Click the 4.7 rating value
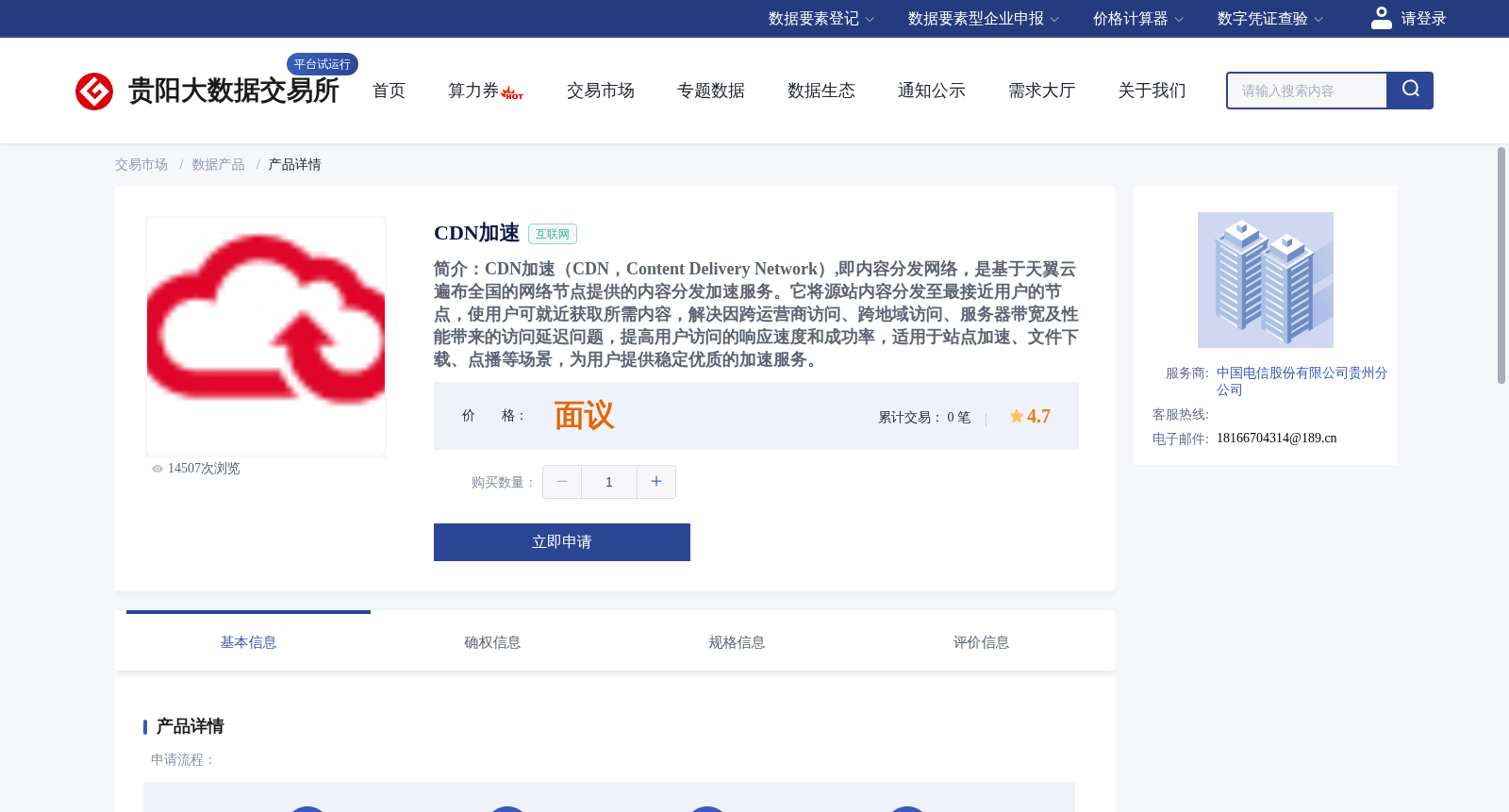This screenshot has width=1509, height=812. [1038, 416]
